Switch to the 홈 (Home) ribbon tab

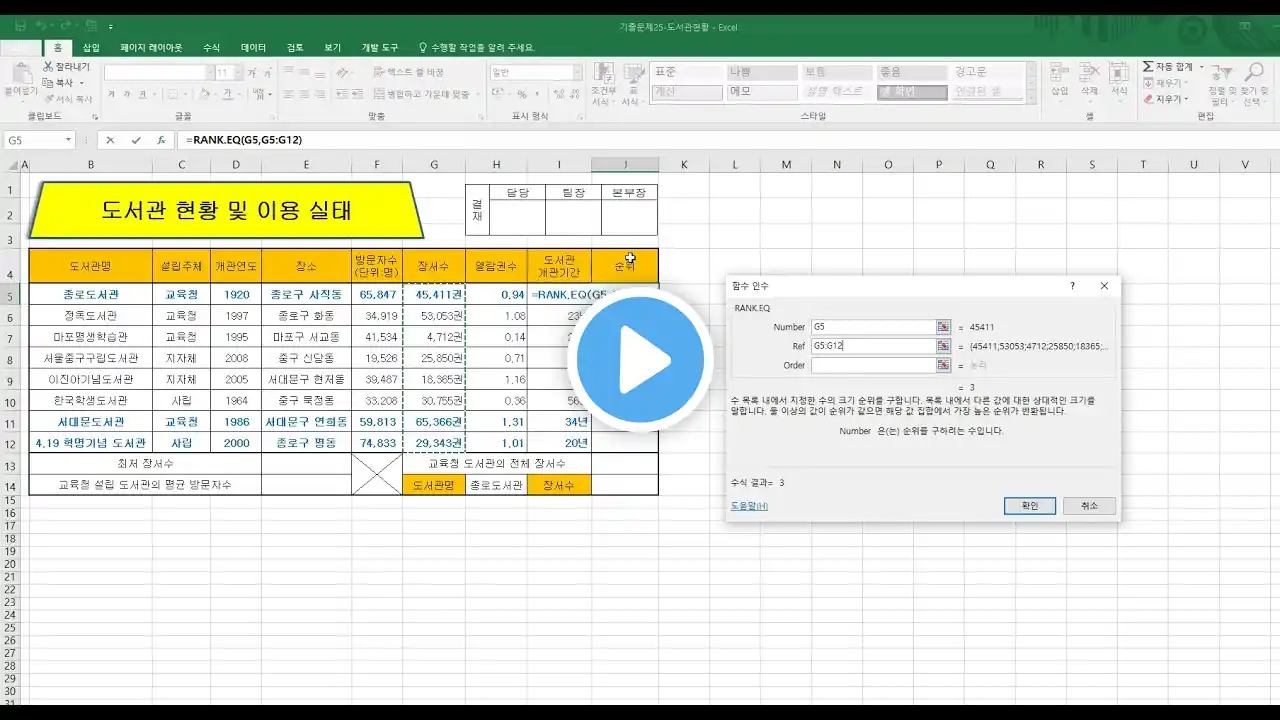point(58,47)
